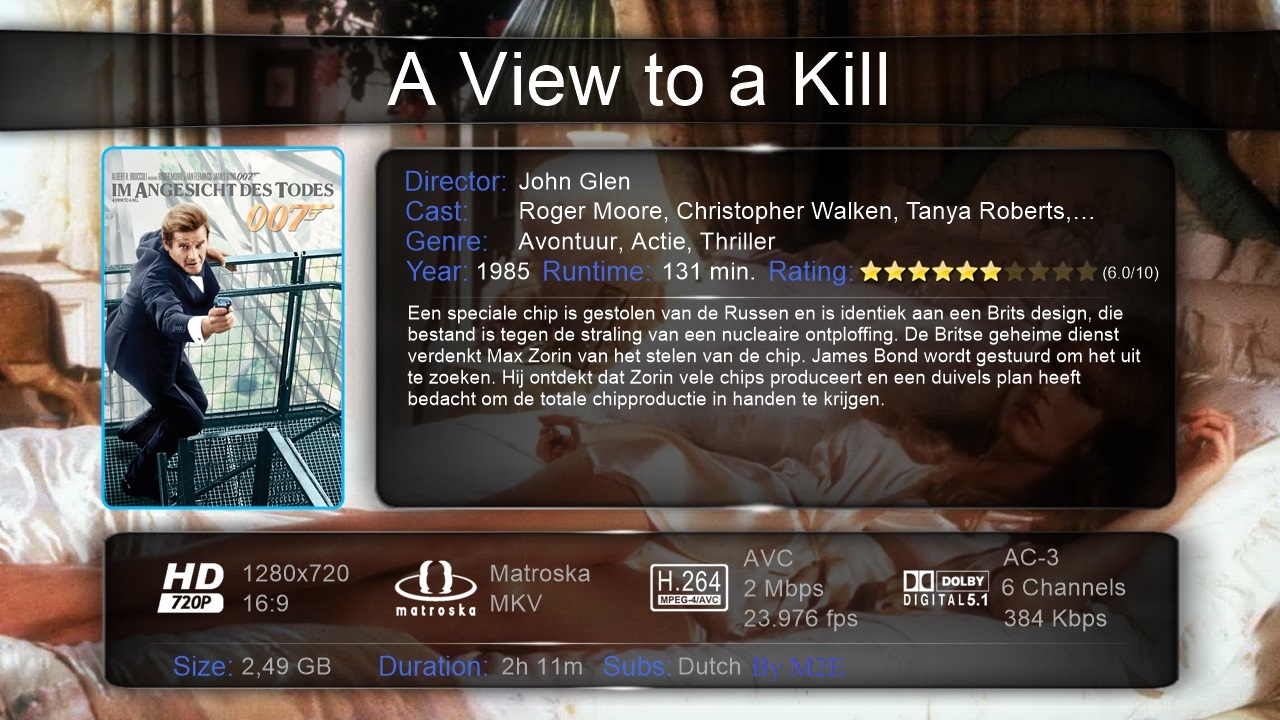
Task: Click the By M2E credit text
Action: coord(799,667)
